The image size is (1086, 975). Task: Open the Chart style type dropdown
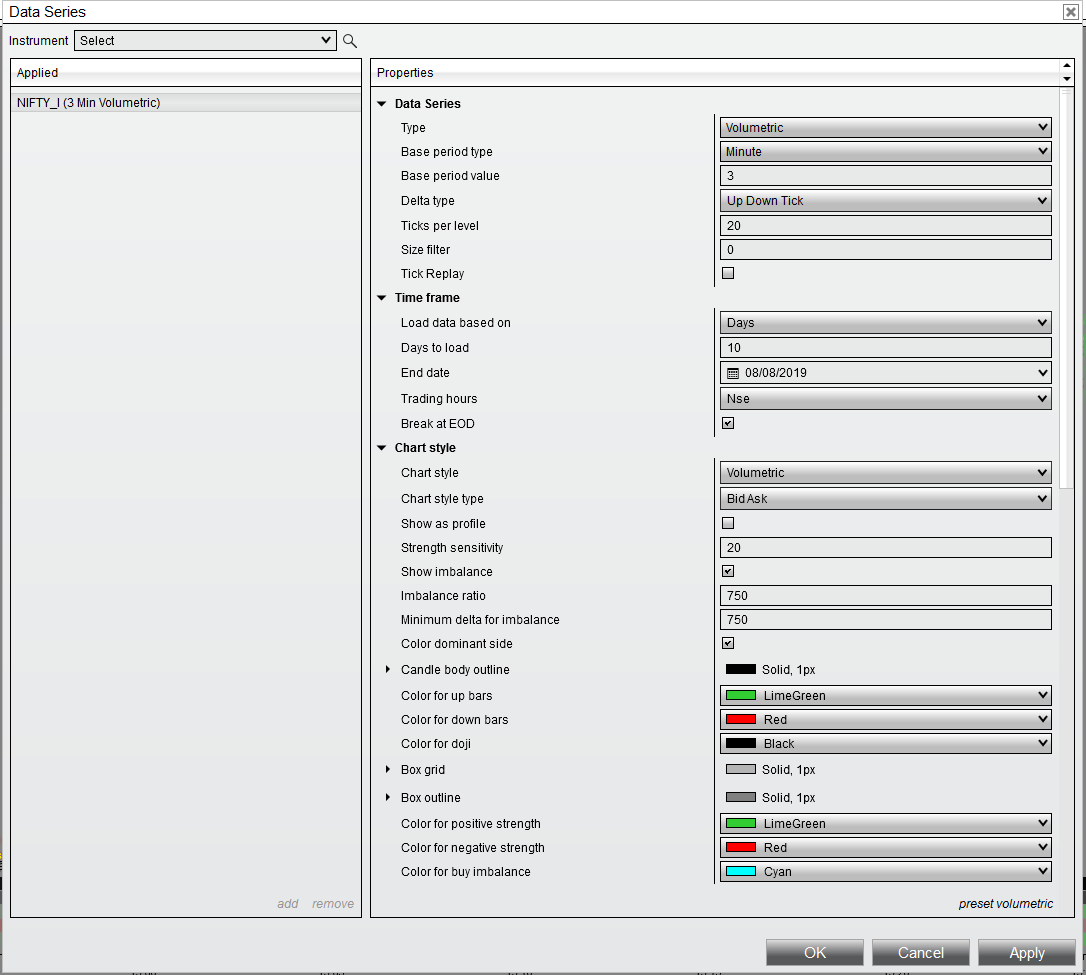tap(885, 499)
